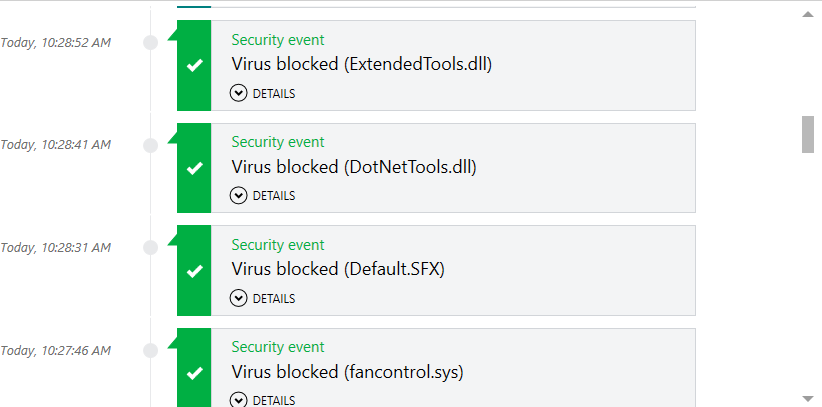Click green checkmark icon for Default.SFX event
Image resolution: width=822 pixels, height=407 pixels.
[x=194, y=270]
